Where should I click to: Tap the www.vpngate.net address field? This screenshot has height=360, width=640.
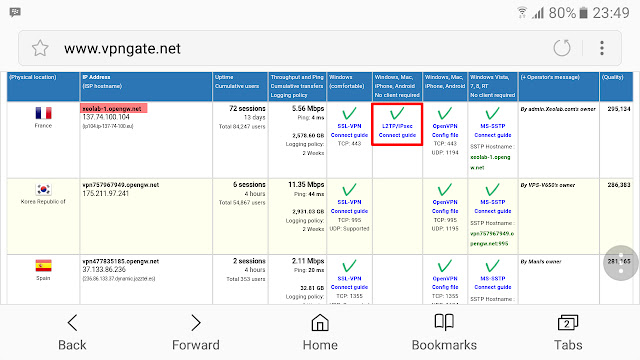click(320, 48)
